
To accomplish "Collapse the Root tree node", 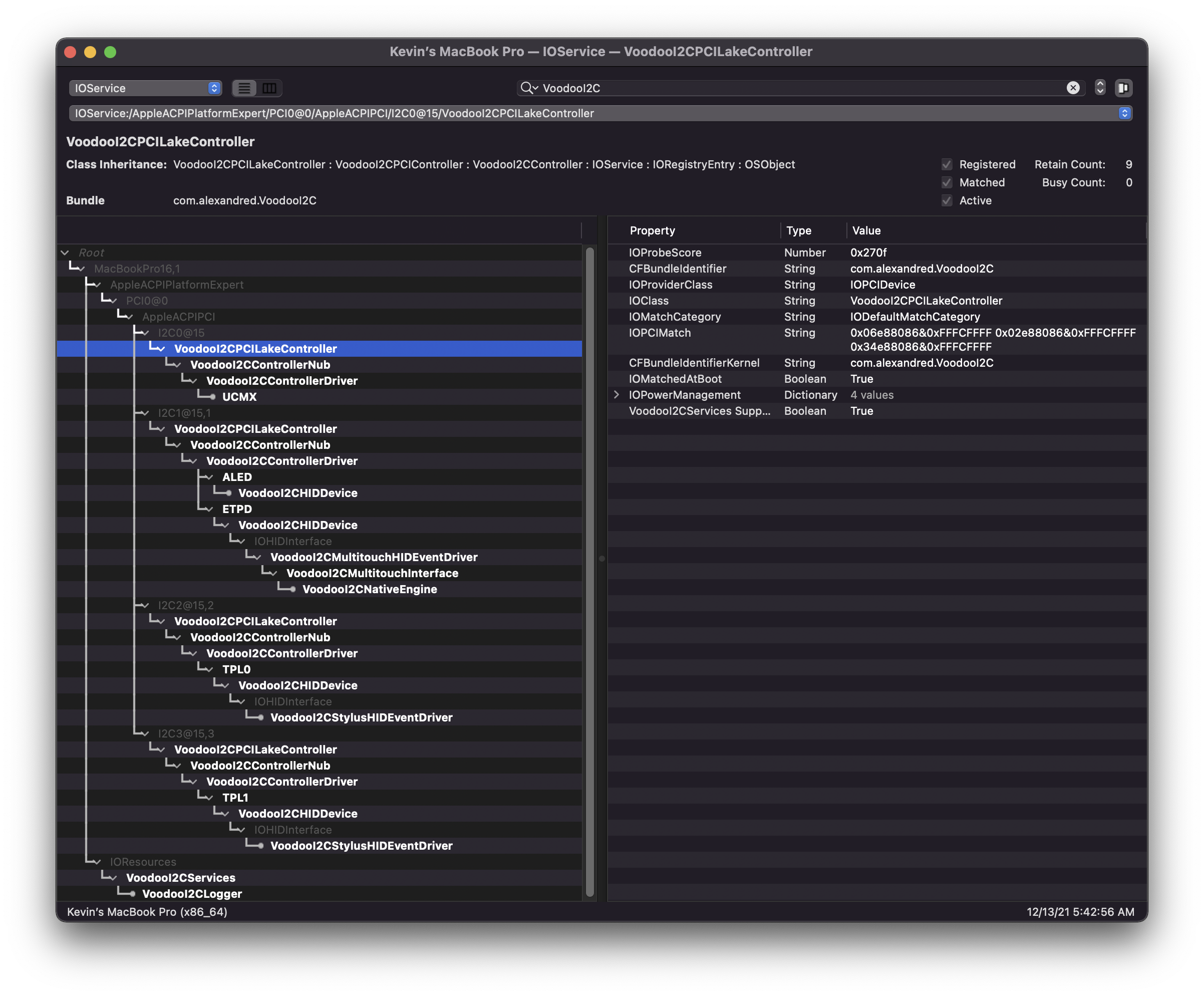I will point(65,253).
